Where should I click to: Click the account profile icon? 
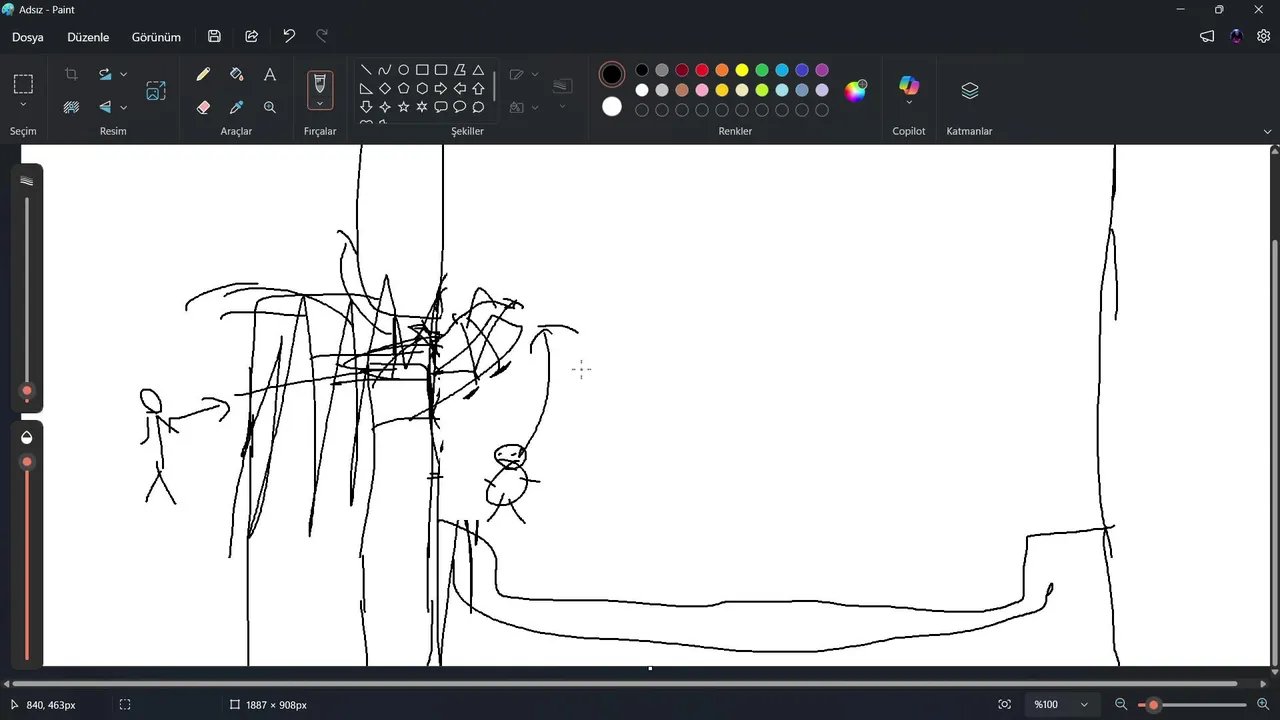pyautogui.click(x=1236, y=36)
